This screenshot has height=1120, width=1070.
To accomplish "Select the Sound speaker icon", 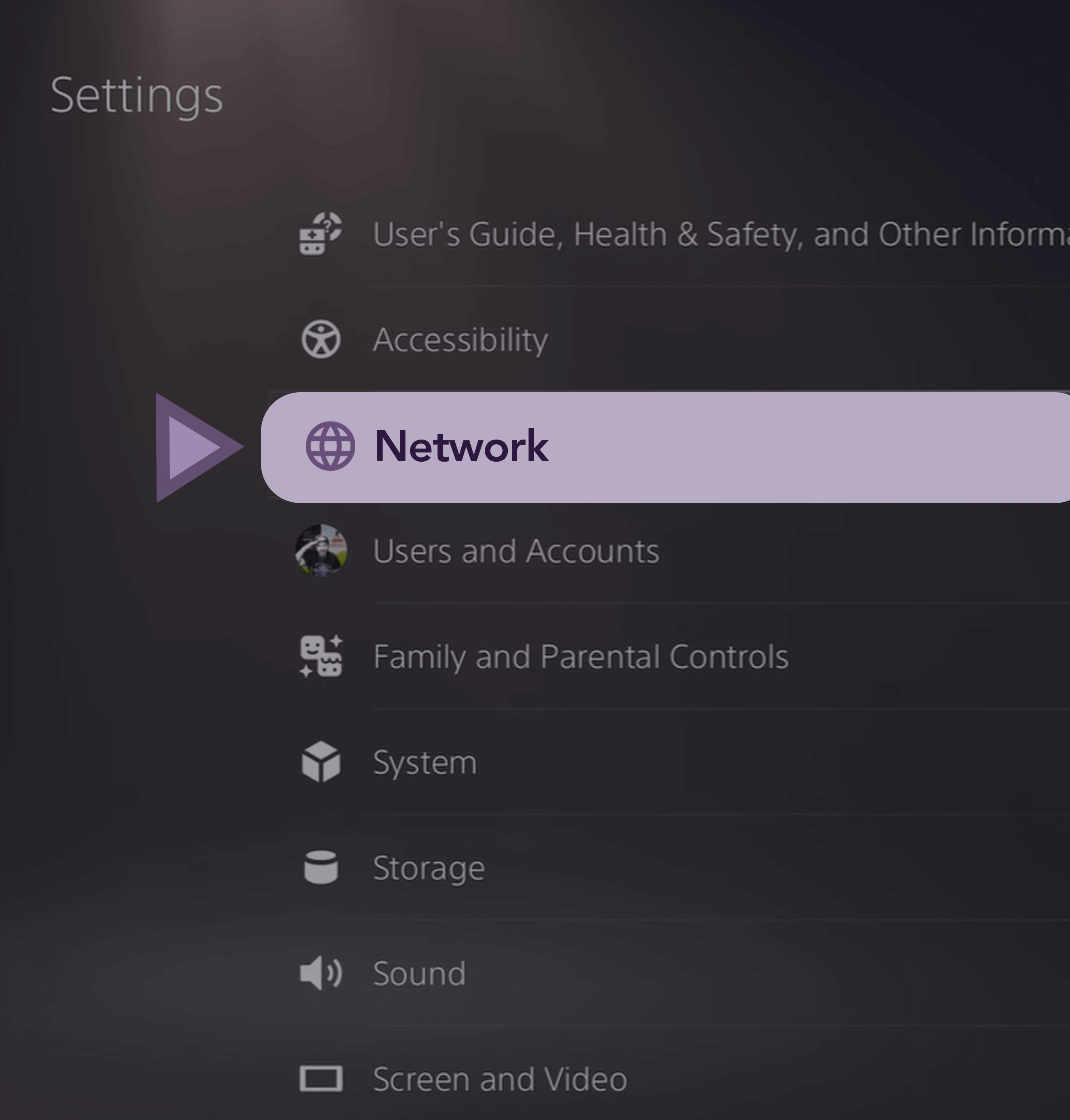I will (321, 973).
